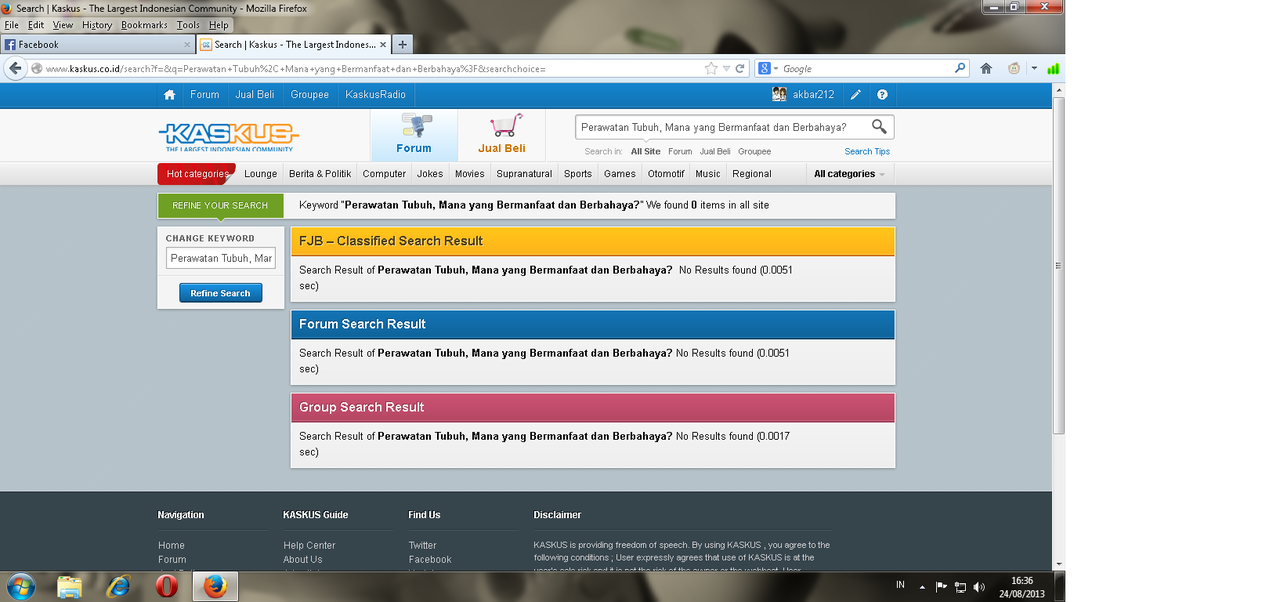Switch to the Facebook tab
The image size is (1280, 602).
(97, 44)
